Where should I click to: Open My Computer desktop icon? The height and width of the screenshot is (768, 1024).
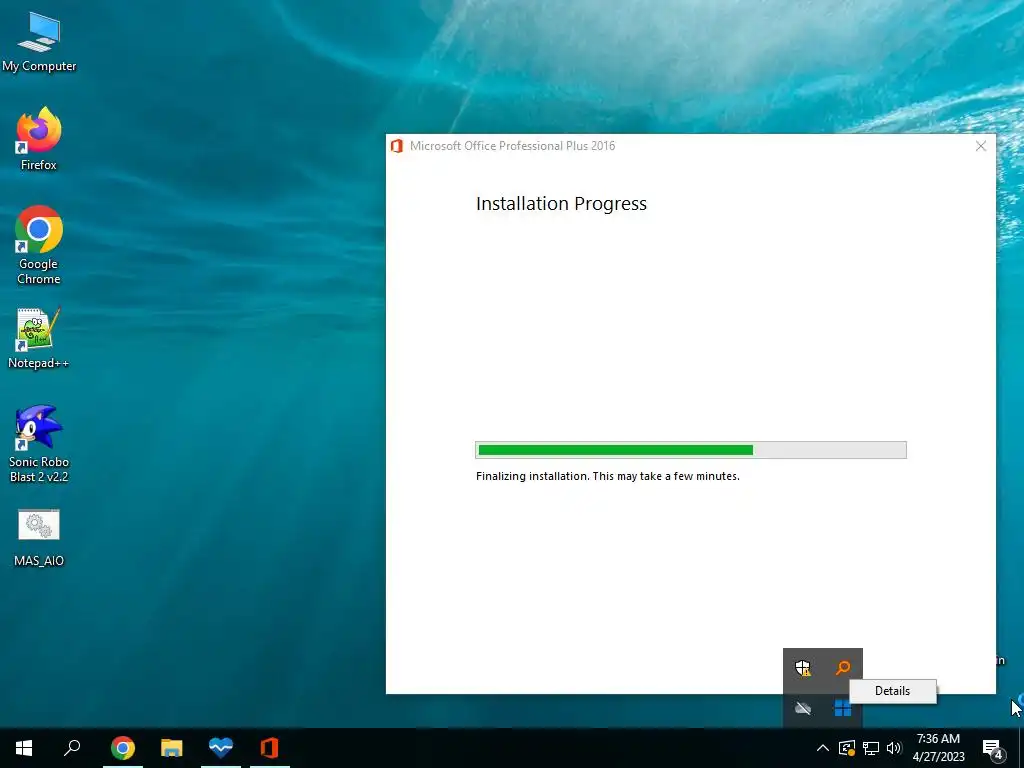click(39, 42)
